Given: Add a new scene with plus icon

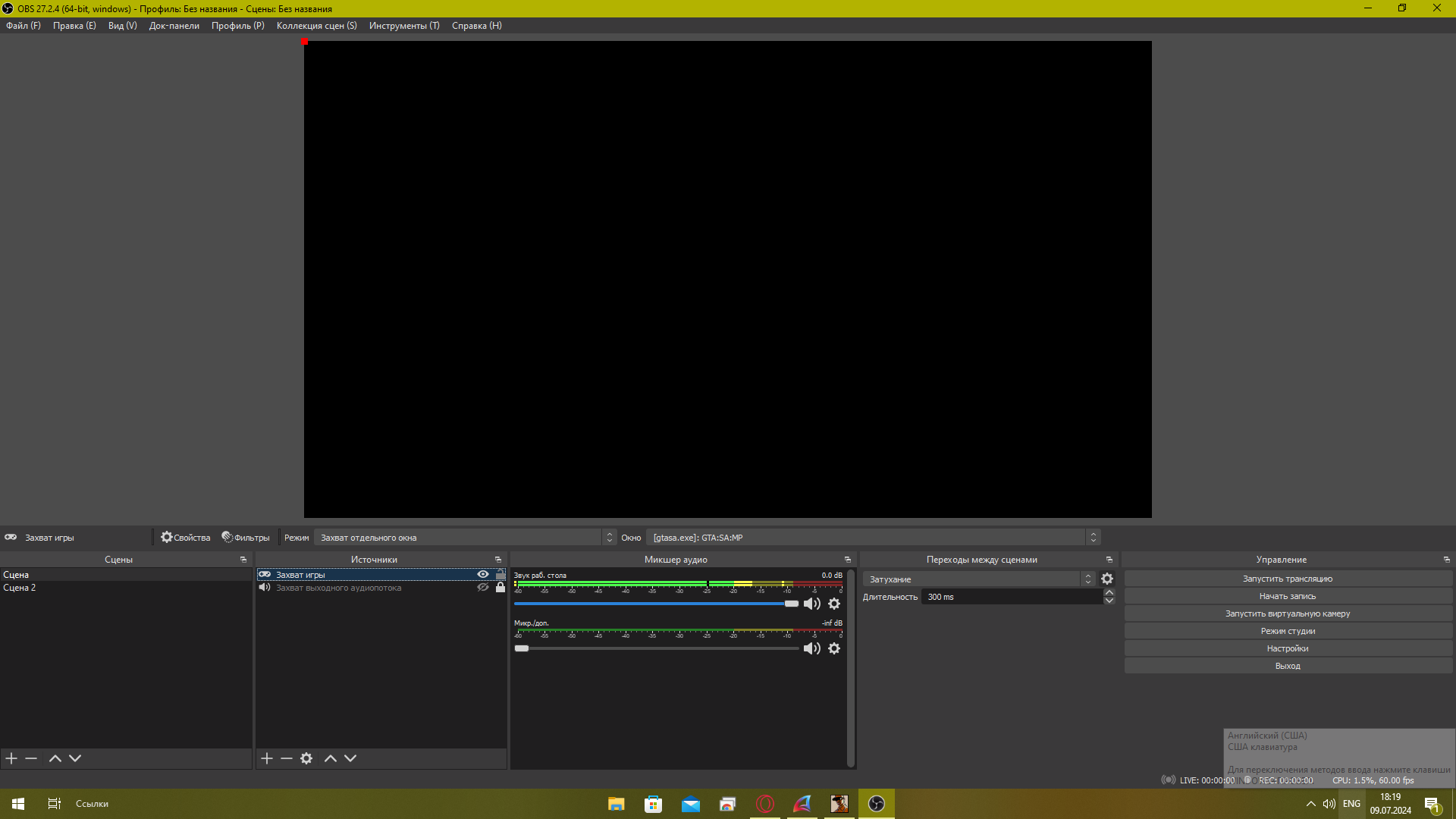Looking at the screenshot, I should [11, 758].
